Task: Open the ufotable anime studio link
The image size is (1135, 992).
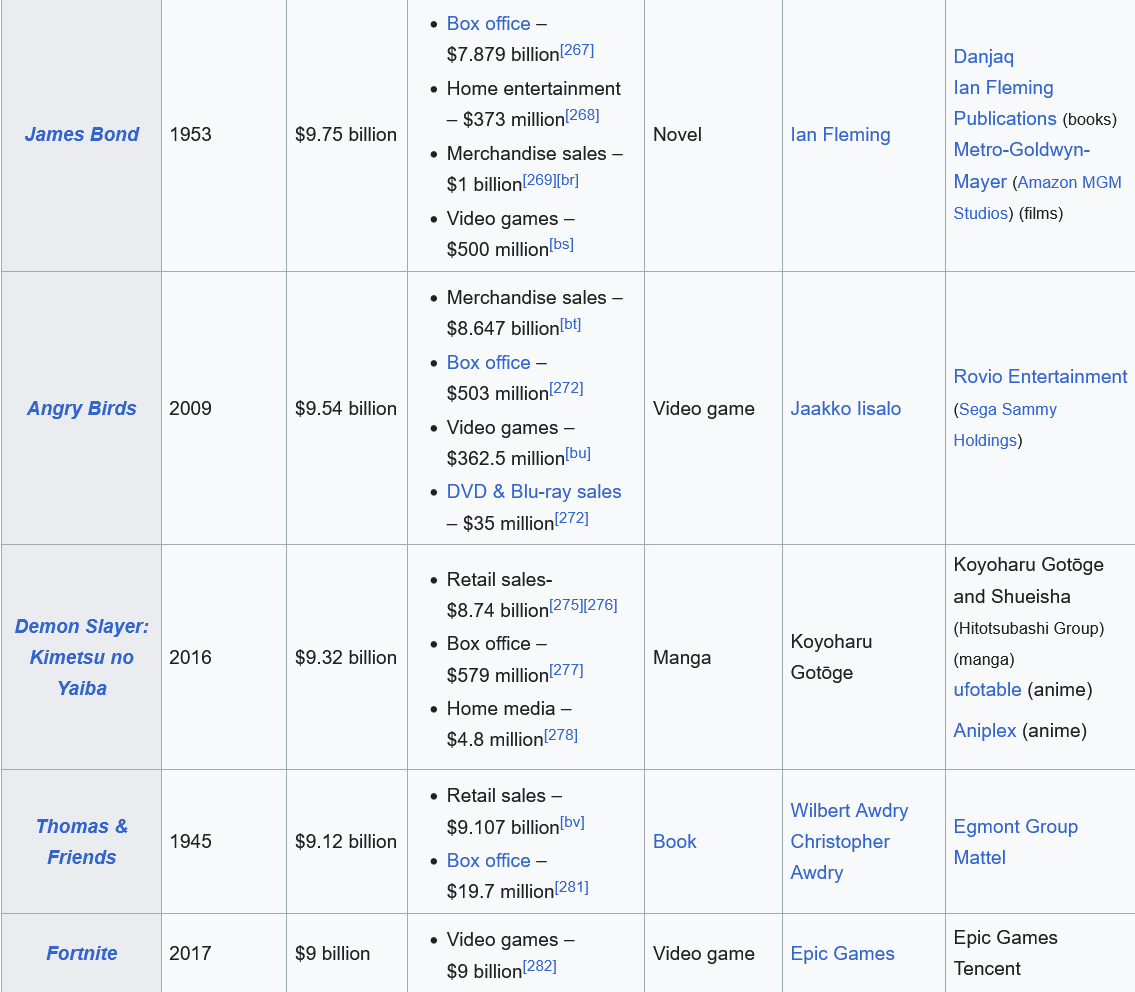Action: 987,689
